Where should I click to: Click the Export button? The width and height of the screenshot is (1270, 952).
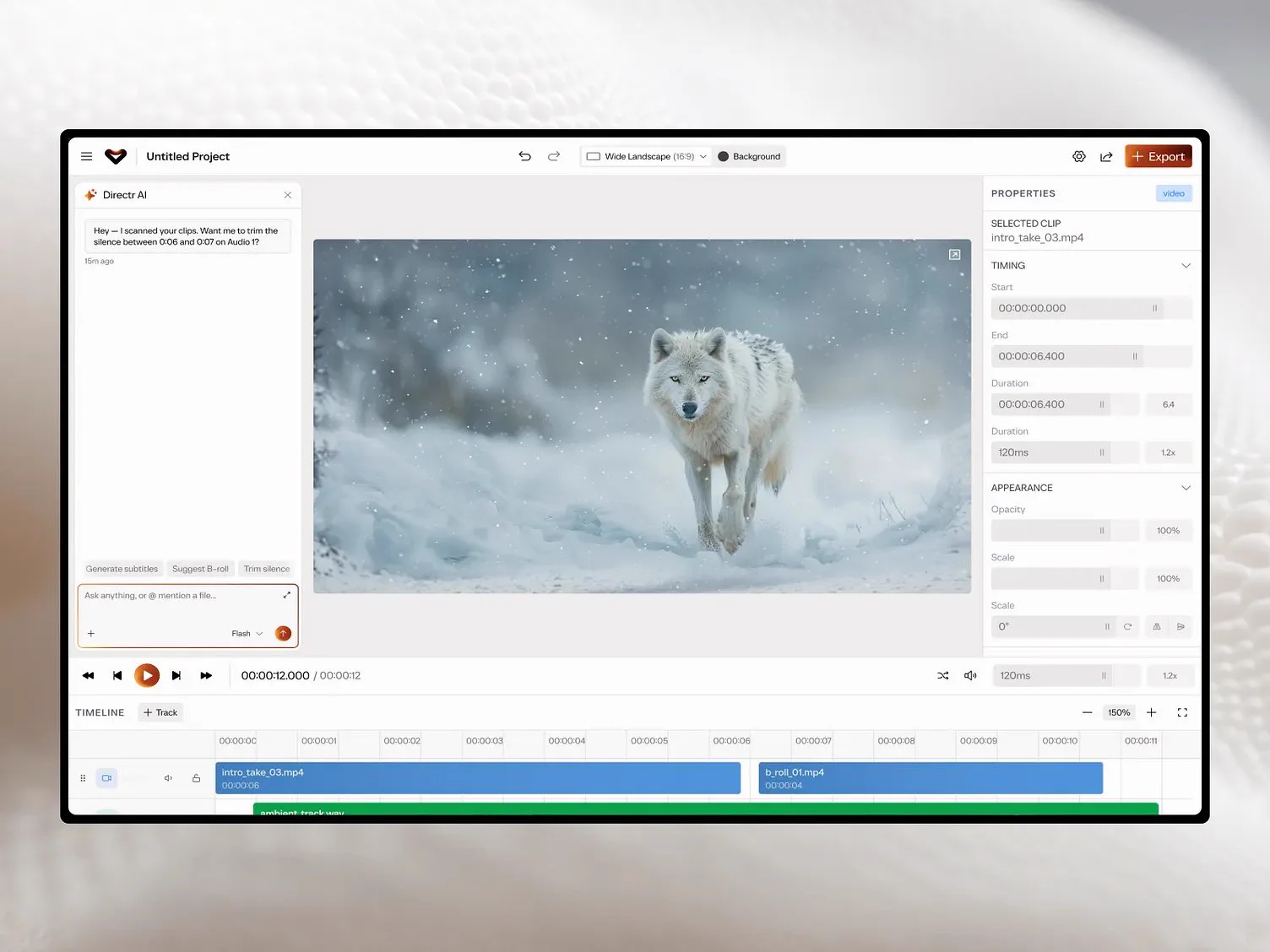pos(1159,156)
